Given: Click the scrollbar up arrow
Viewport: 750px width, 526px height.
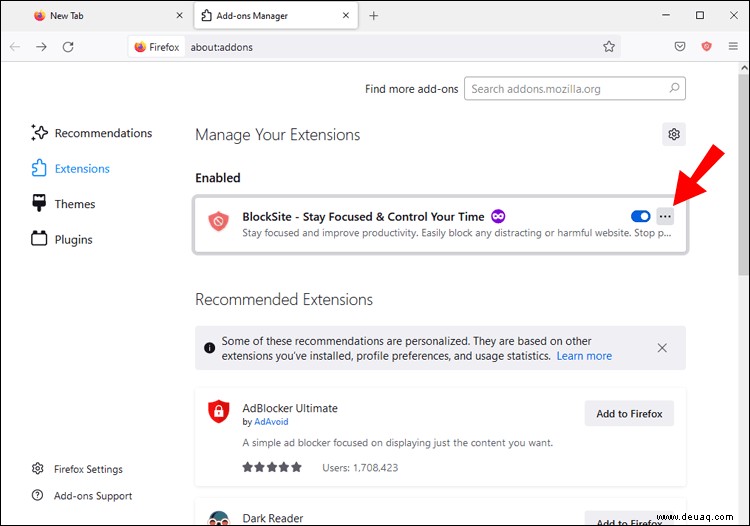Looking at the screenshot, I should (744, 68).
